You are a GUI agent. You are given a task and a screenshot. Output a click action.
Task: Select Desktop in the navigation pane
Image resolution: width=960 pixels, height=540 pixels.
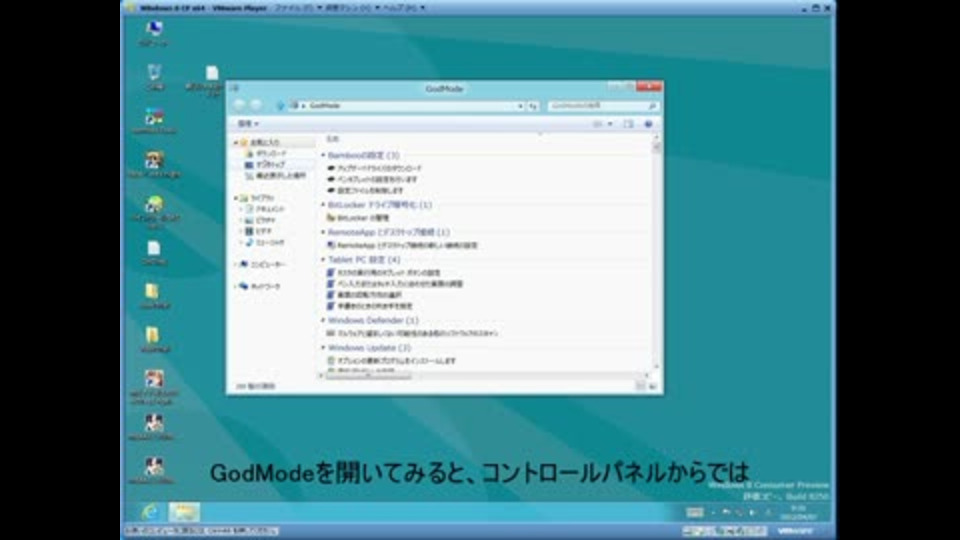pyautogui.click(x=265, y=164)
